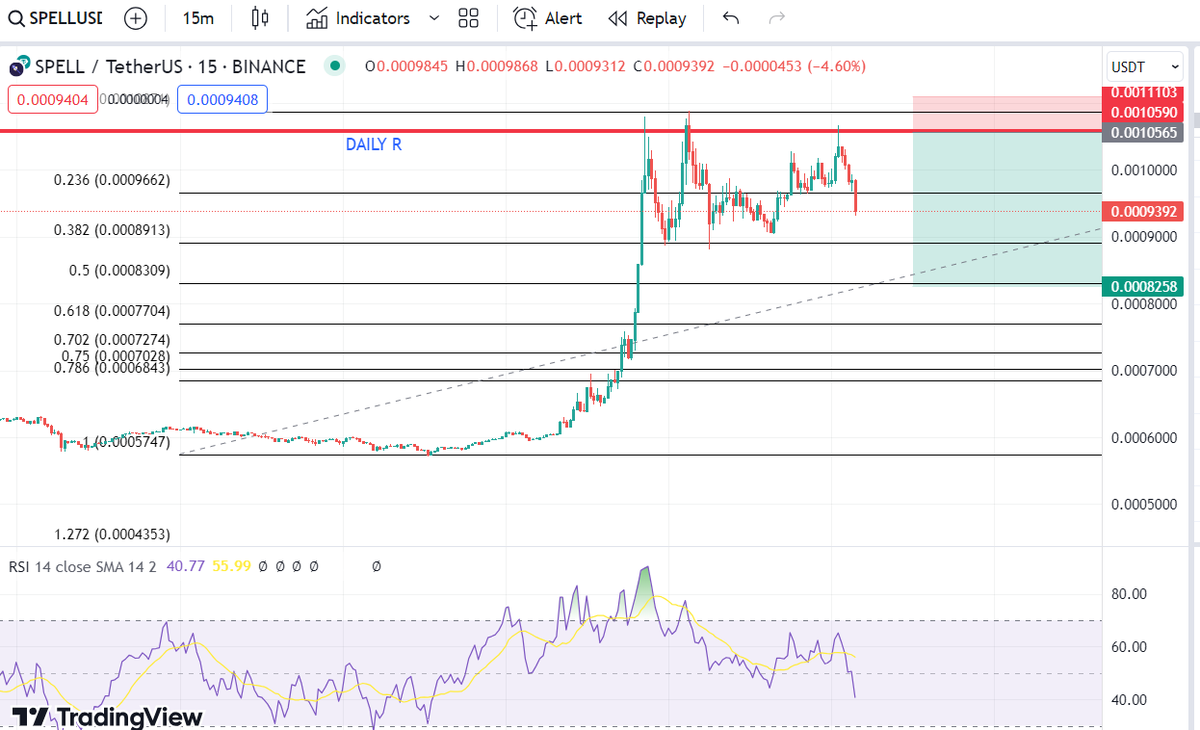Viewport: 1200px width, 730px height.
Task: Click the open value O0.0009845
Action: [408, 67]
